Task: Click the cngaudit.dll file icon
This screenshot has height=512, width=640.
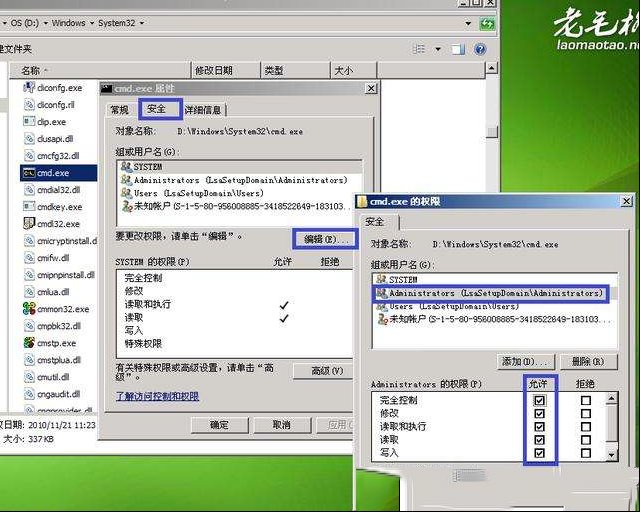Action: pyautogui.click(x=29, y=394)
